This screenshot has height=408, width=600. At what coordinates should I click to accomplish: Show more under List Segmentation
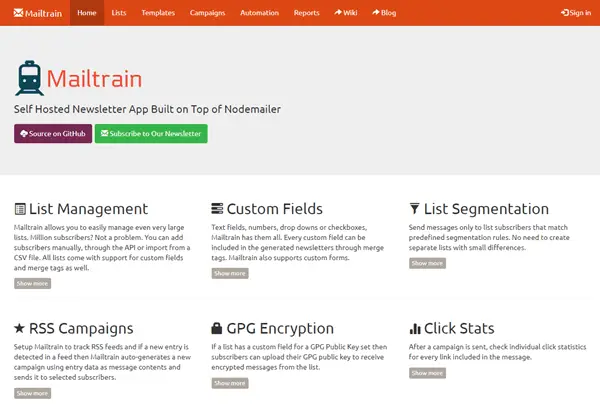(x=427, y=263)
